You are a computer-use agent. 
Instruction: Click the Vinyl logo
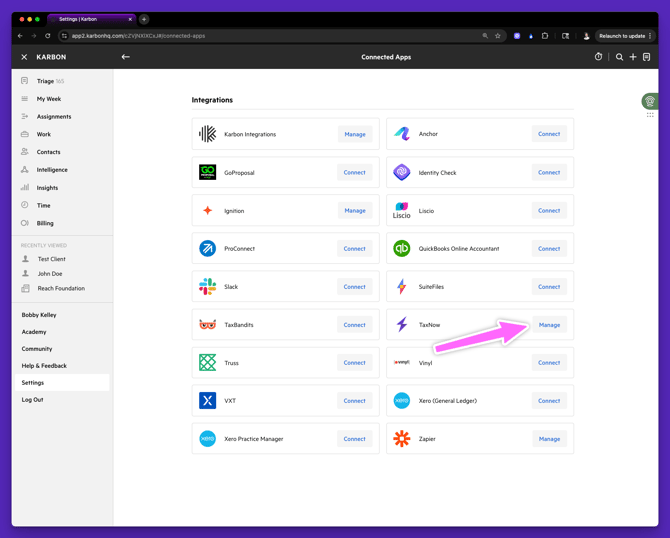coord(402,362)
